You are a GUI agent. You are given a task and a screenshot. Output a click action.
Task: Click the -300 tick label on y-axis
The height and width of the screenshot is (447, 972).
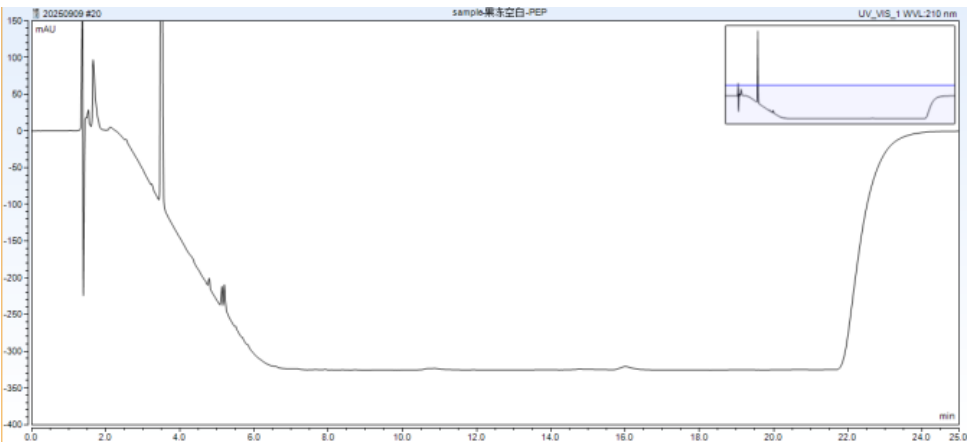pos(15,351)
